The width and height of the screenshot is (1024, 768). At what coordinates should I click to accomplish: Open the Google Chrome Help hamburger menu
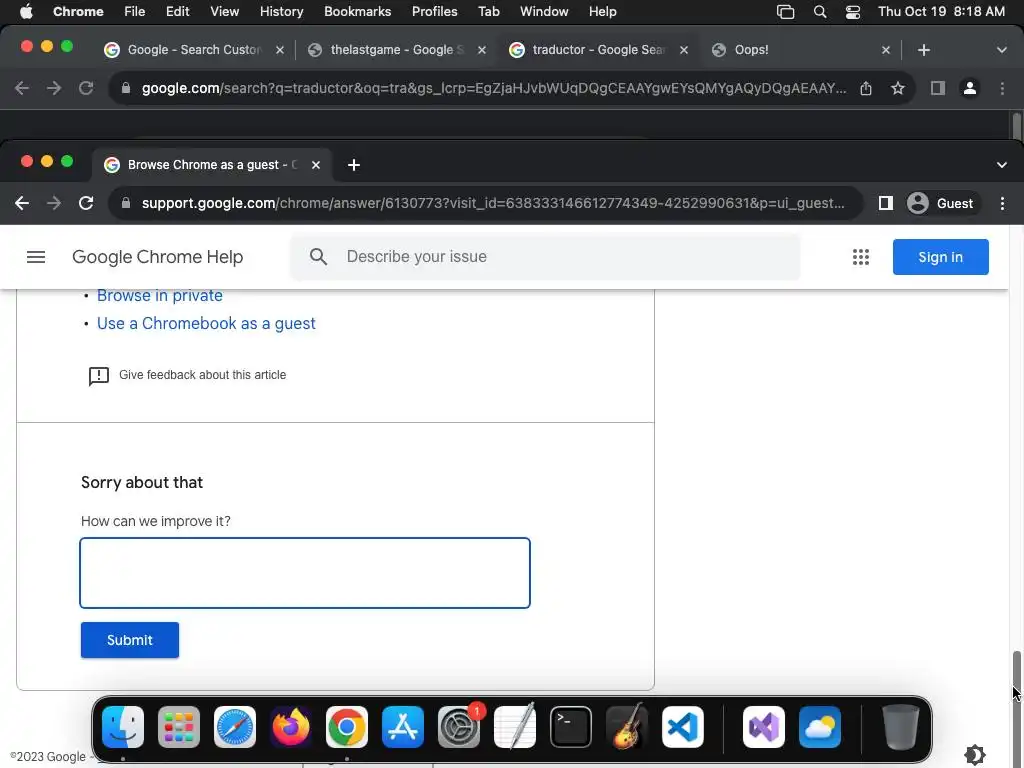[x=36, y=257]
